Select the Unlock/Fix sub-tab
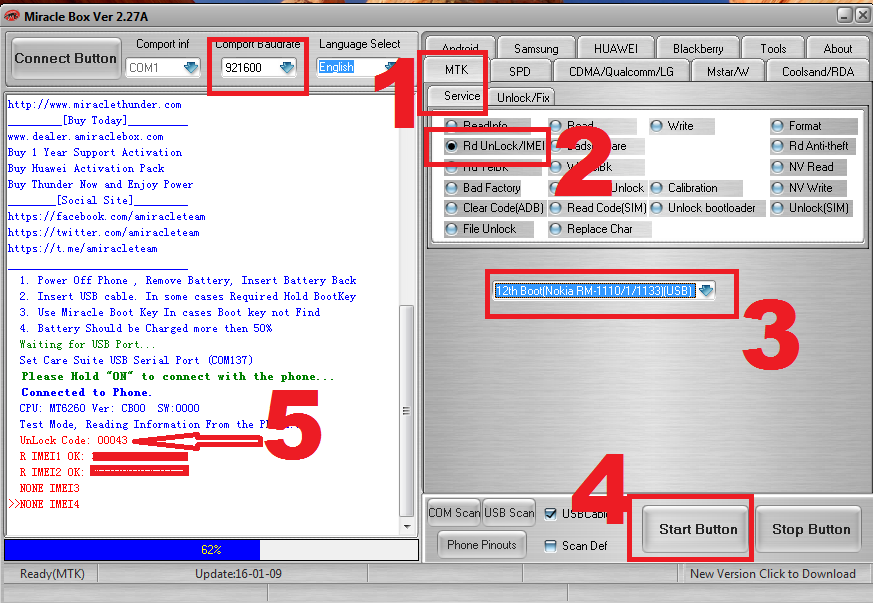873x603 pixels. pos(523,97)
